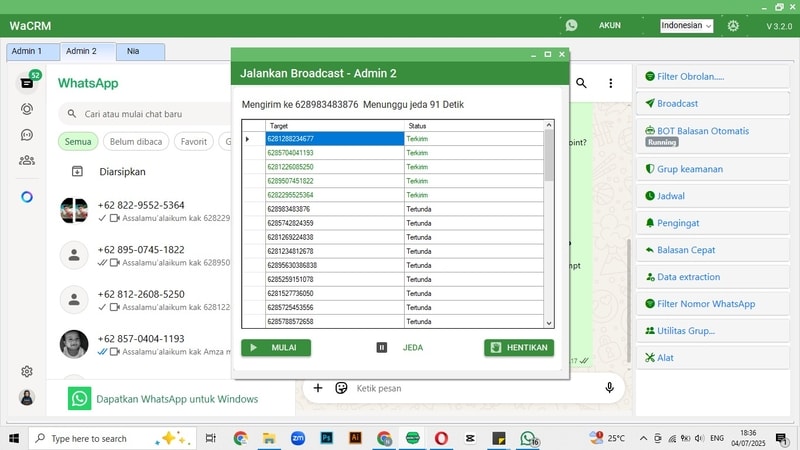Open the Channels icon in WhatsApp sidebar
The height and width of the screenshot is (450, 800).
[x=27, y=135]
